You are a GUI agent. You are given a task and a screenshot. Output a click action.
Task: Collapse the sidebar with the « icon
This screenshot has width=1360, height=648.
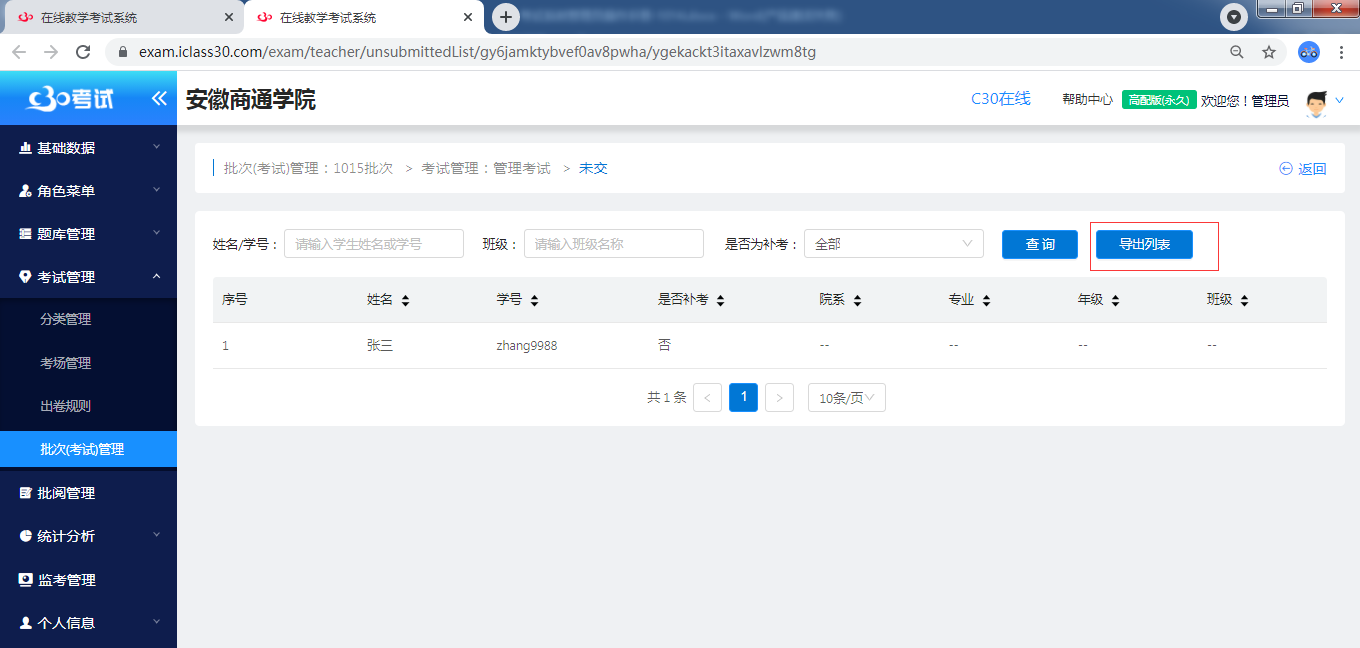[x=158, y=97]
